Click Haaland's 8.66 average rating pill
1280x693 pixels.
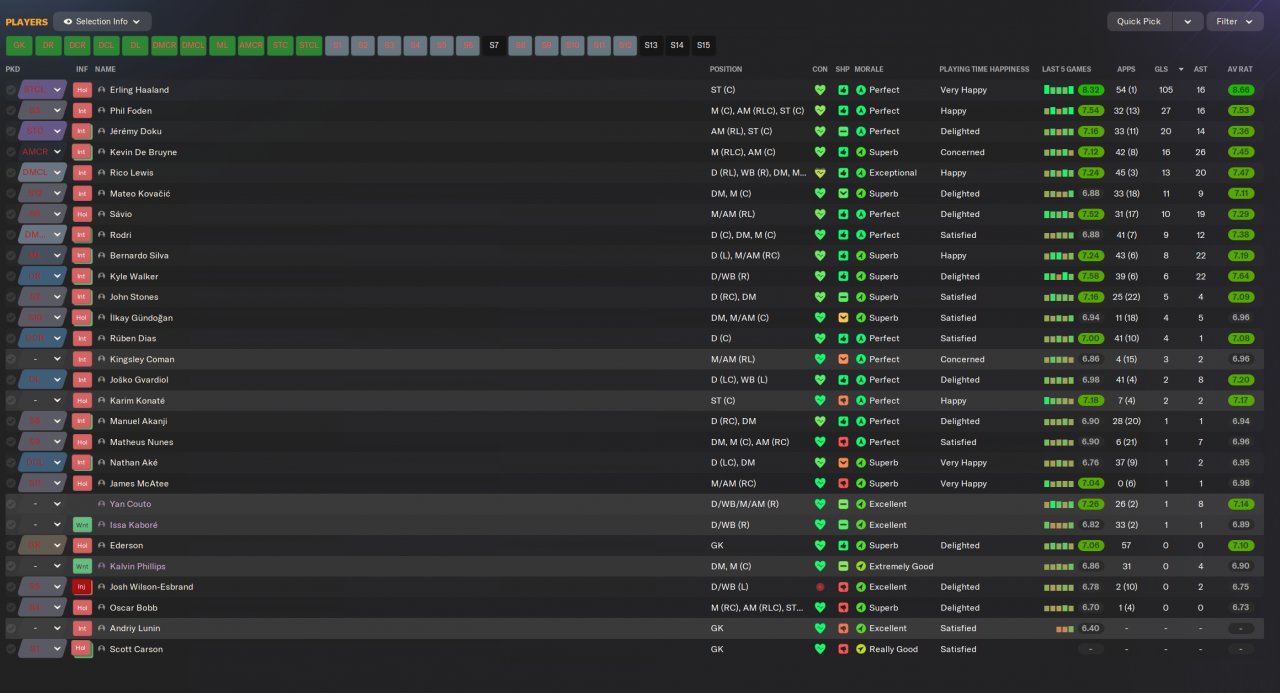1241,90
